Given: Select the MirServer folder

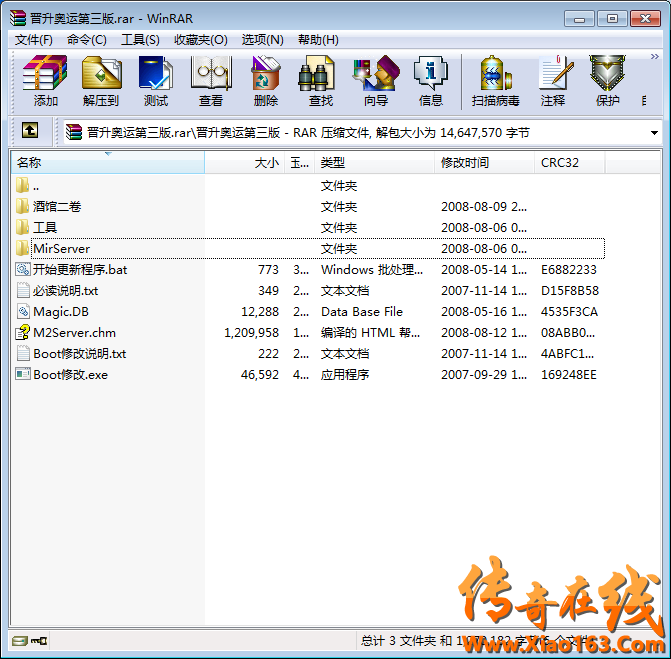Looking at the screenshot, I should click(x=308, y=249).
